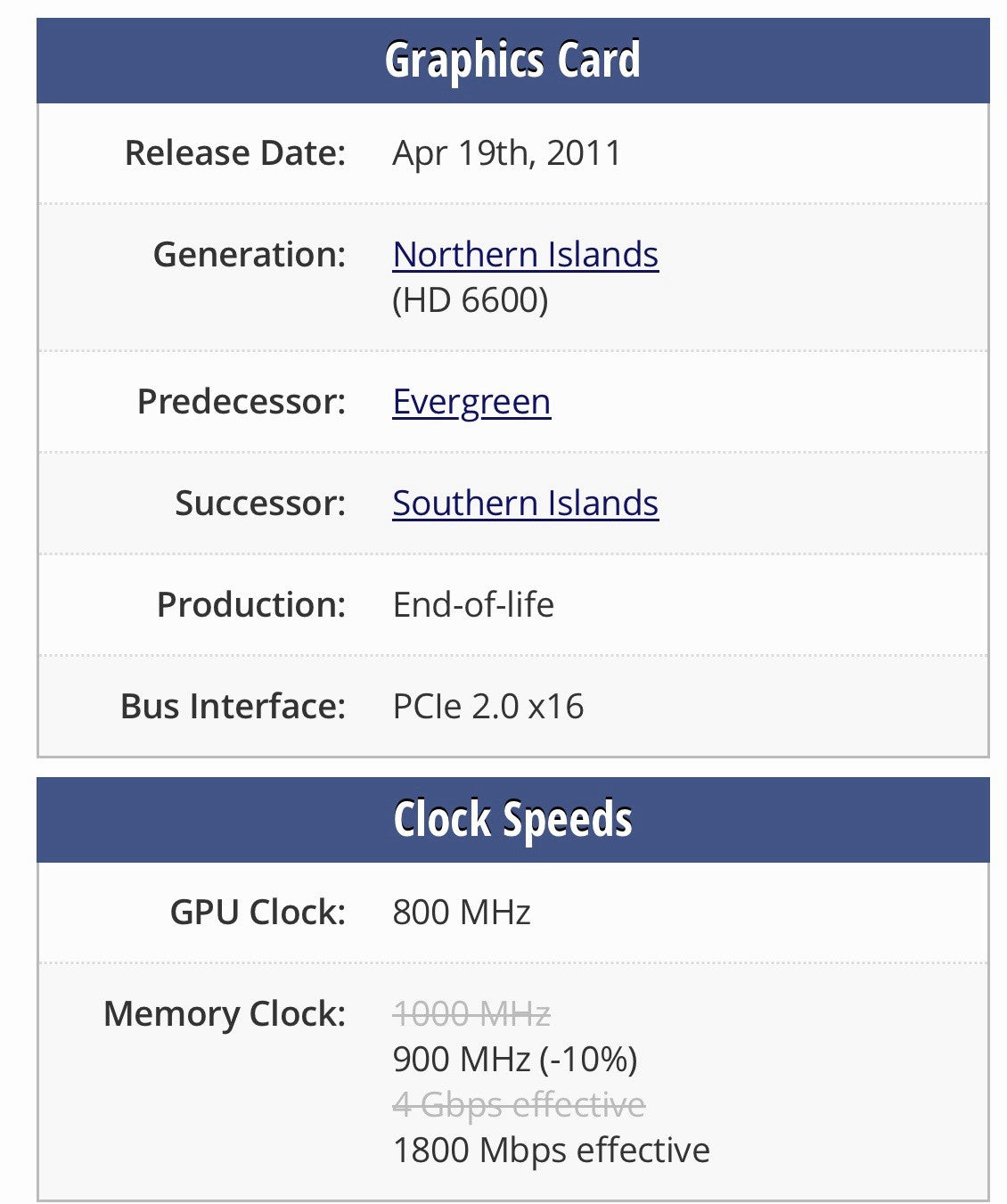Select the 800 MHz GPU clock value
This screenshot has width=1007, height=1204.
(x=463, y=911)
